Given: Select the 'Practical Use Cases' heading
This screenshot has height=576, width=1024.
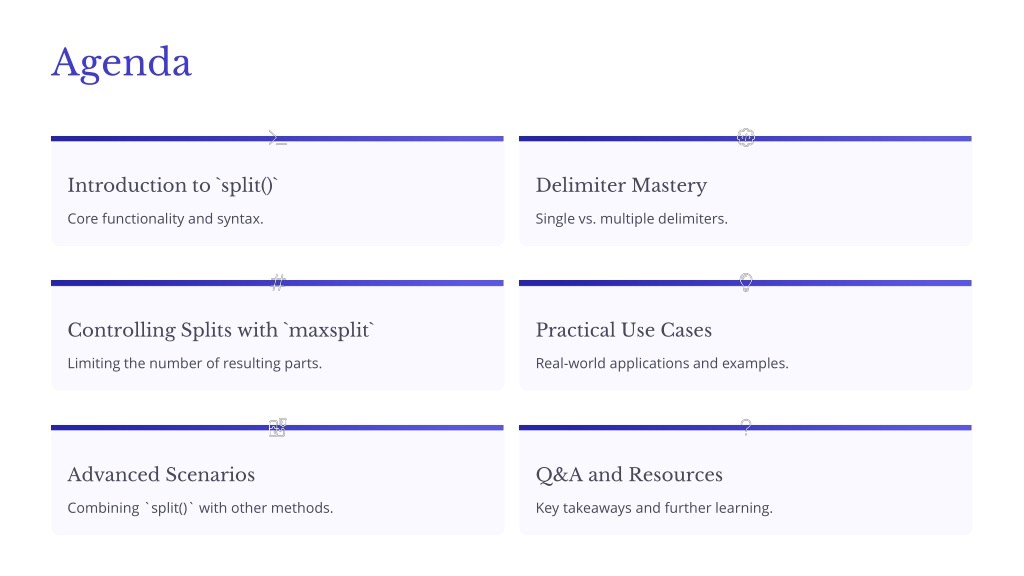Looking at the screenshot, I should [624, 330].
